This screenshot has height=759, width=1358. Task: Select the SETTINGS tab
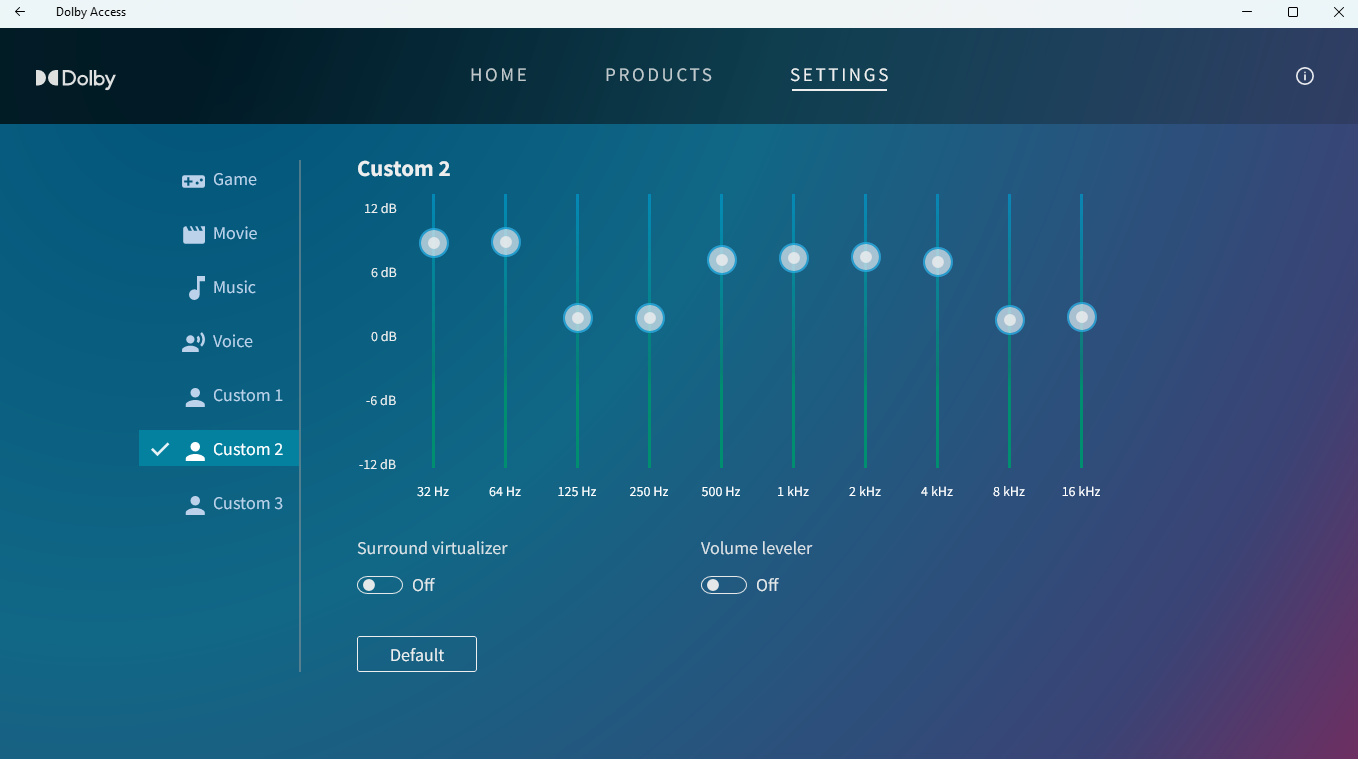click(x=840, y=75)
